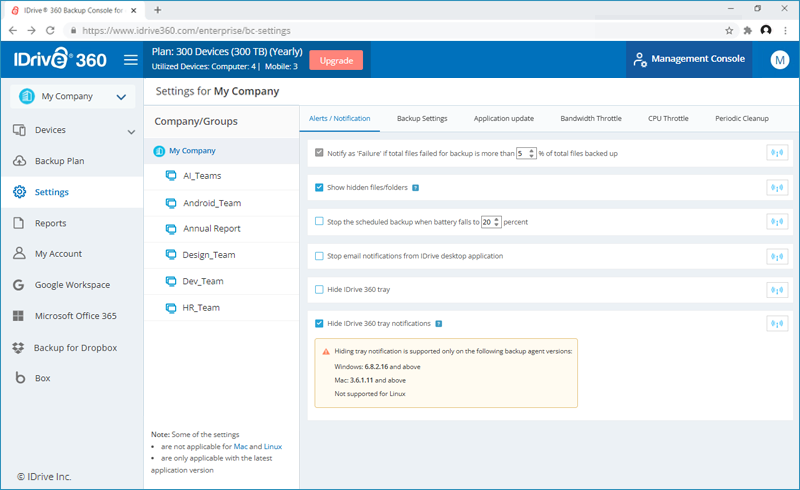
Task: Enable Hide IDrive 360 tray checkbox
Action: (319, 290)
